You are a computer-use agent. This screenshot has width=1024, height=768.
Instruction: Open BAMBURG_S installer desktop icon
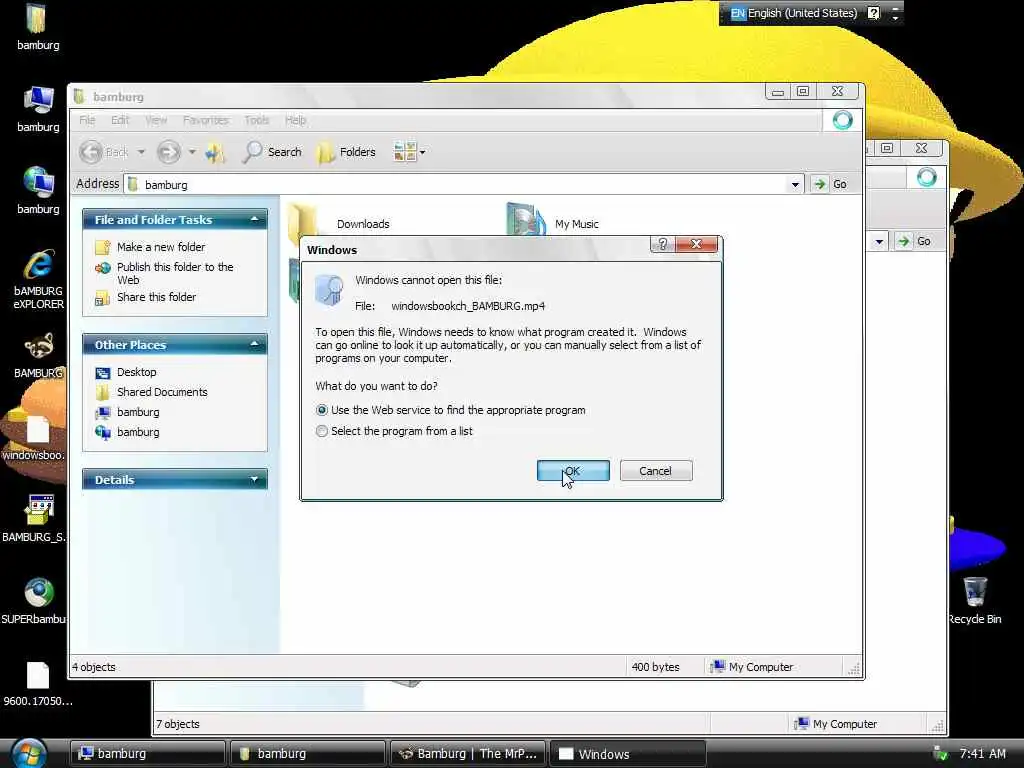pos(34,519)
